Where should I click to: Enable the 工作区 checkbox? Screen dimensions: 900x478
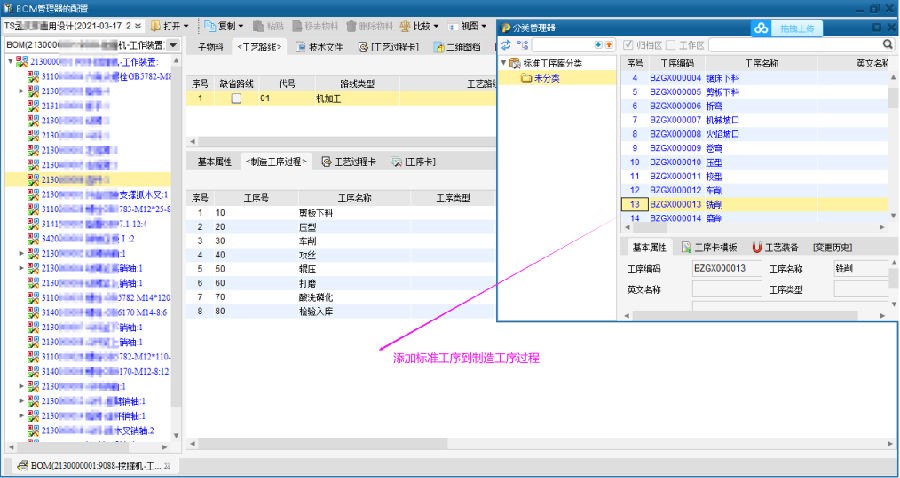(x=670, y=45)
